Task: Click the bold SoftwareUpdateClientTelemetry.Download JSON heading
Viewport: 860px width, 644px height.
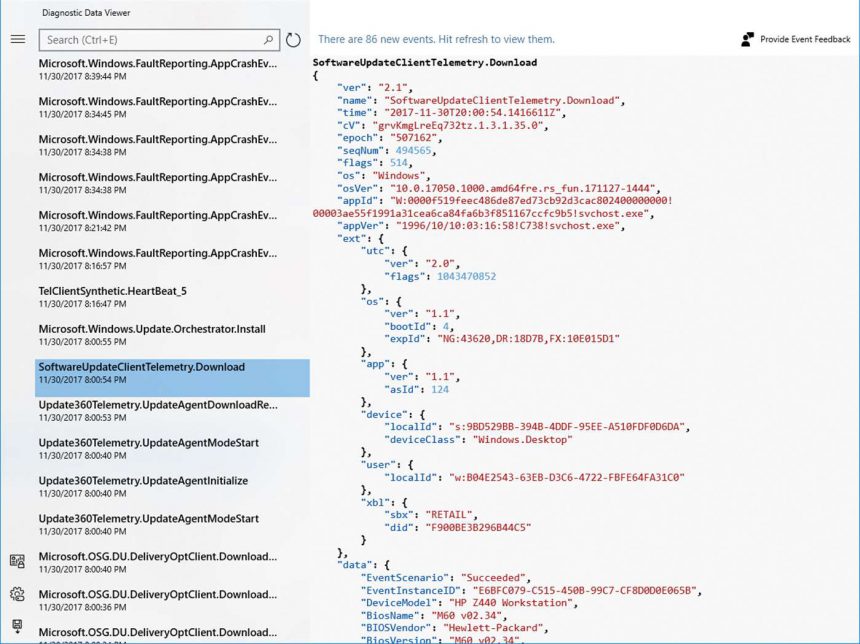Action: point(425,63)
